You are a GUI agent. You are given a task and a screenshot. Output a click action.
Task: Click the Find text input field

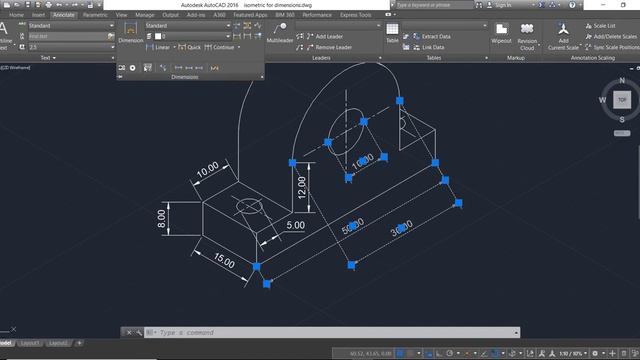point(68,36)
